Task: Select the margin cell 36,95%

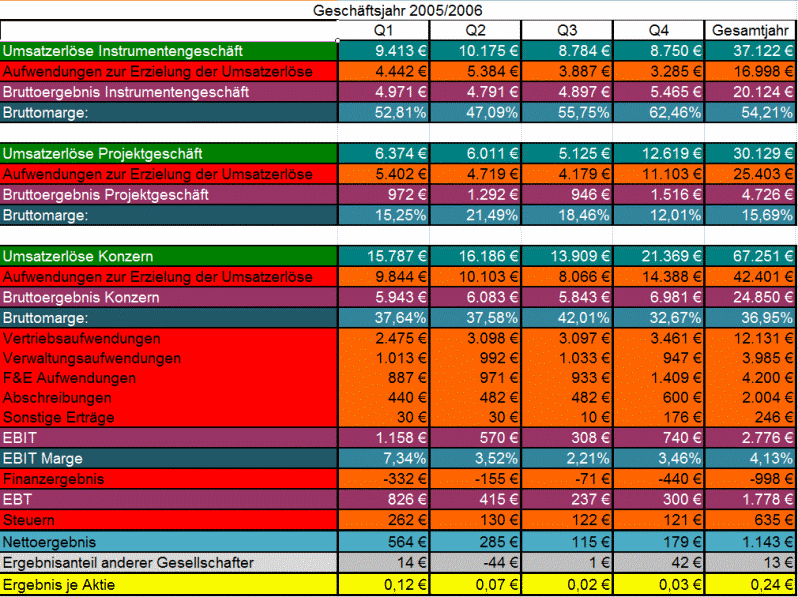Action: [751, 318]
